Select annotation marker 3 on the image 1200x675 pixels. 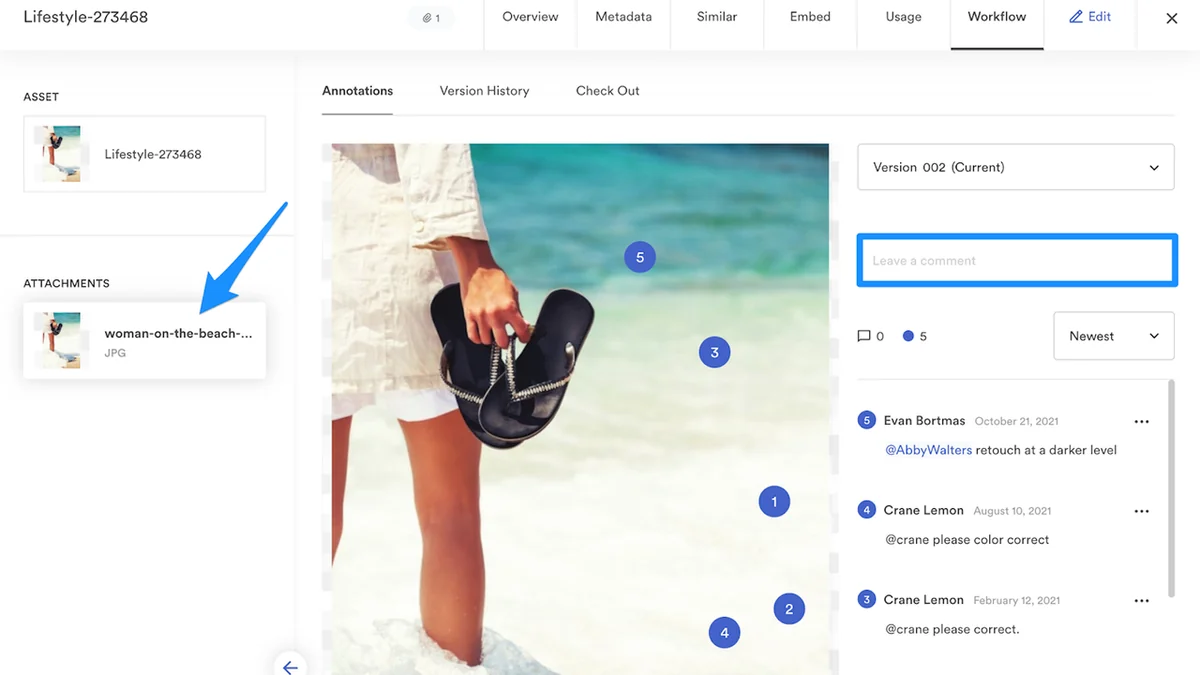714,352
